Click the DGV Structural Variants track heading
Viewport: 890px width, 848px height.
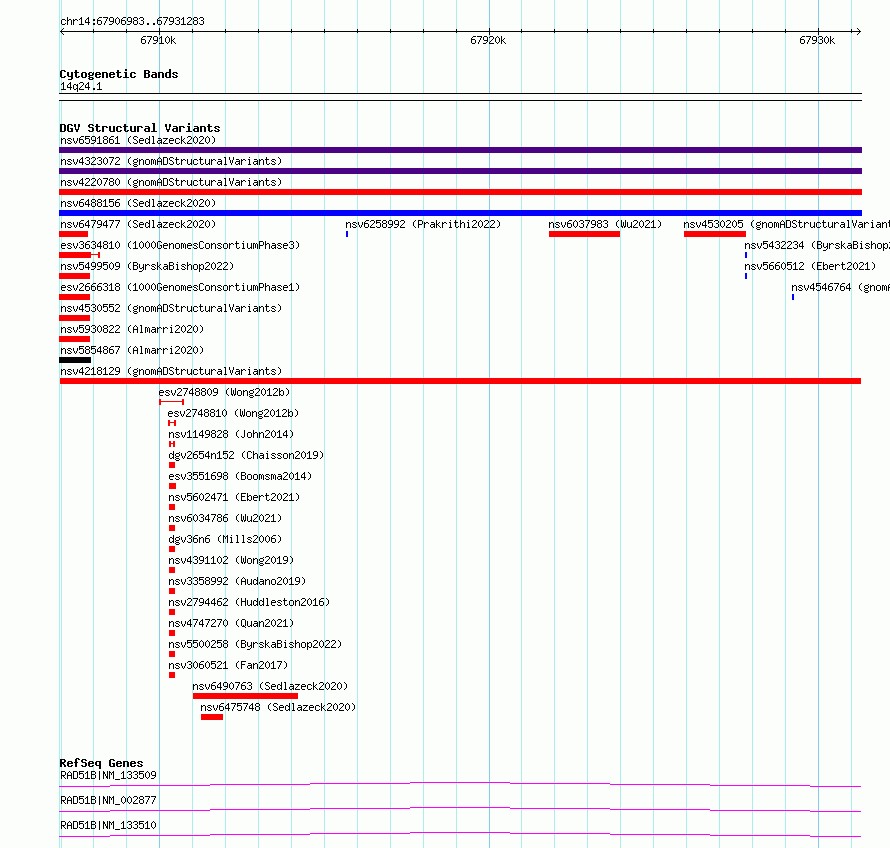click(140, 128)
